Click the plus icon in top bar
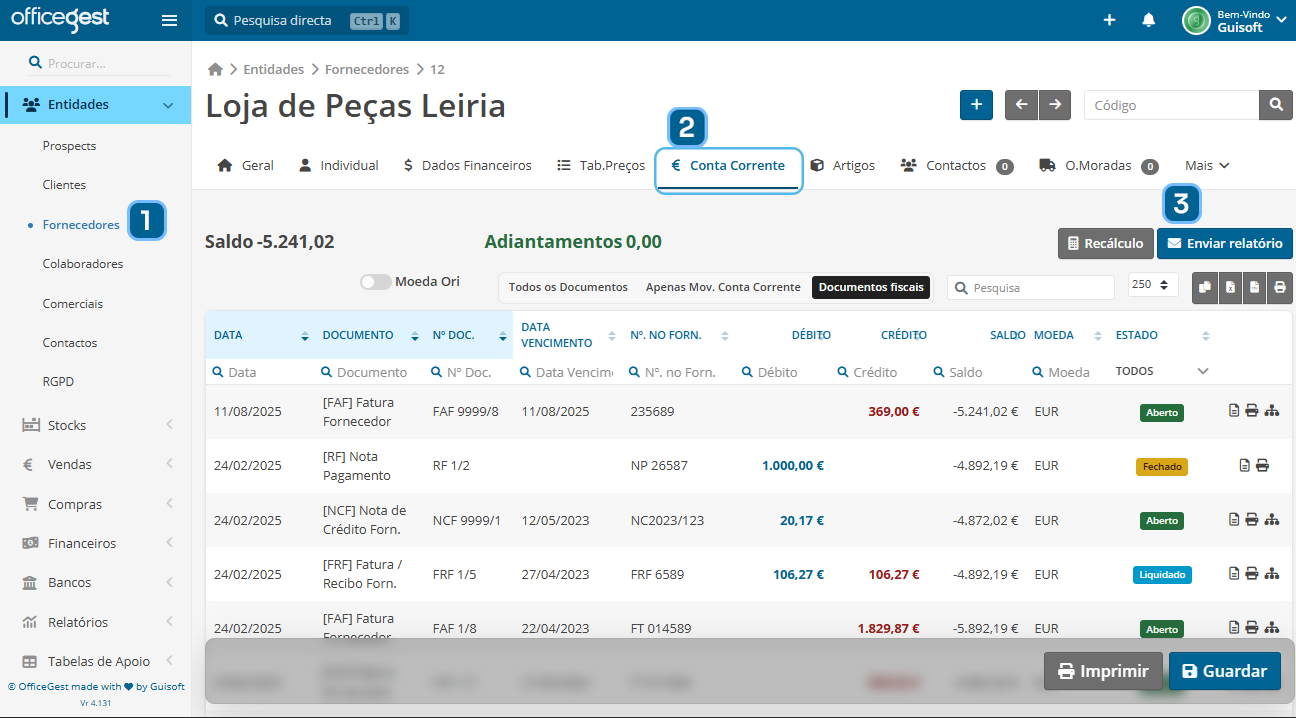Screen dimensions: 1296x718 point(1109,20)
